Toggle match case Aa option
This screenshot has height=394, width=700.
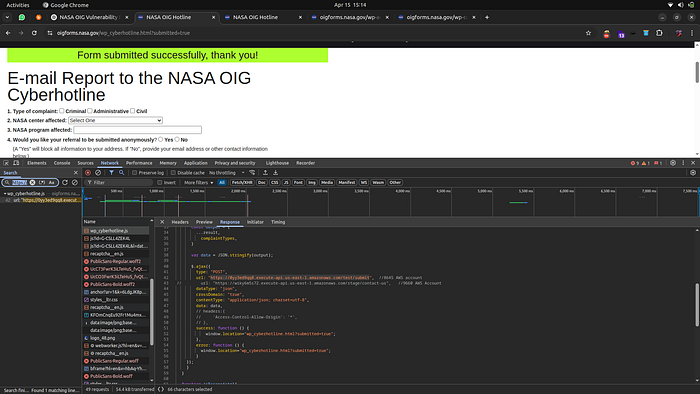click(51, 182)
